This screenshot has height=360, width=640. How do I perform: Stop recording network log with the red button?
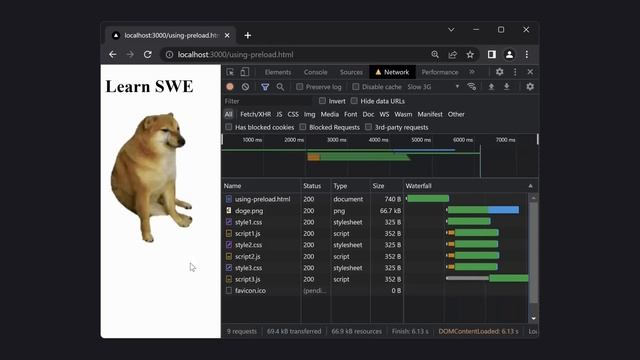[x=230, y=87]
